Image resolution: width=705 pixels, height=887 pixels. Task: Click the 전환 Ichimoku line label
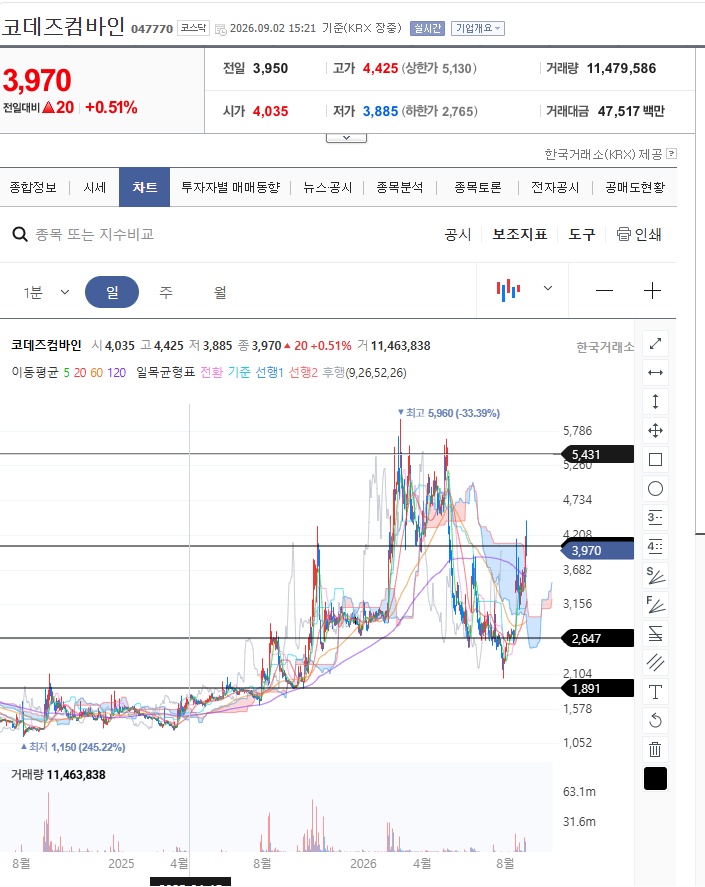[x=212, y=372]
